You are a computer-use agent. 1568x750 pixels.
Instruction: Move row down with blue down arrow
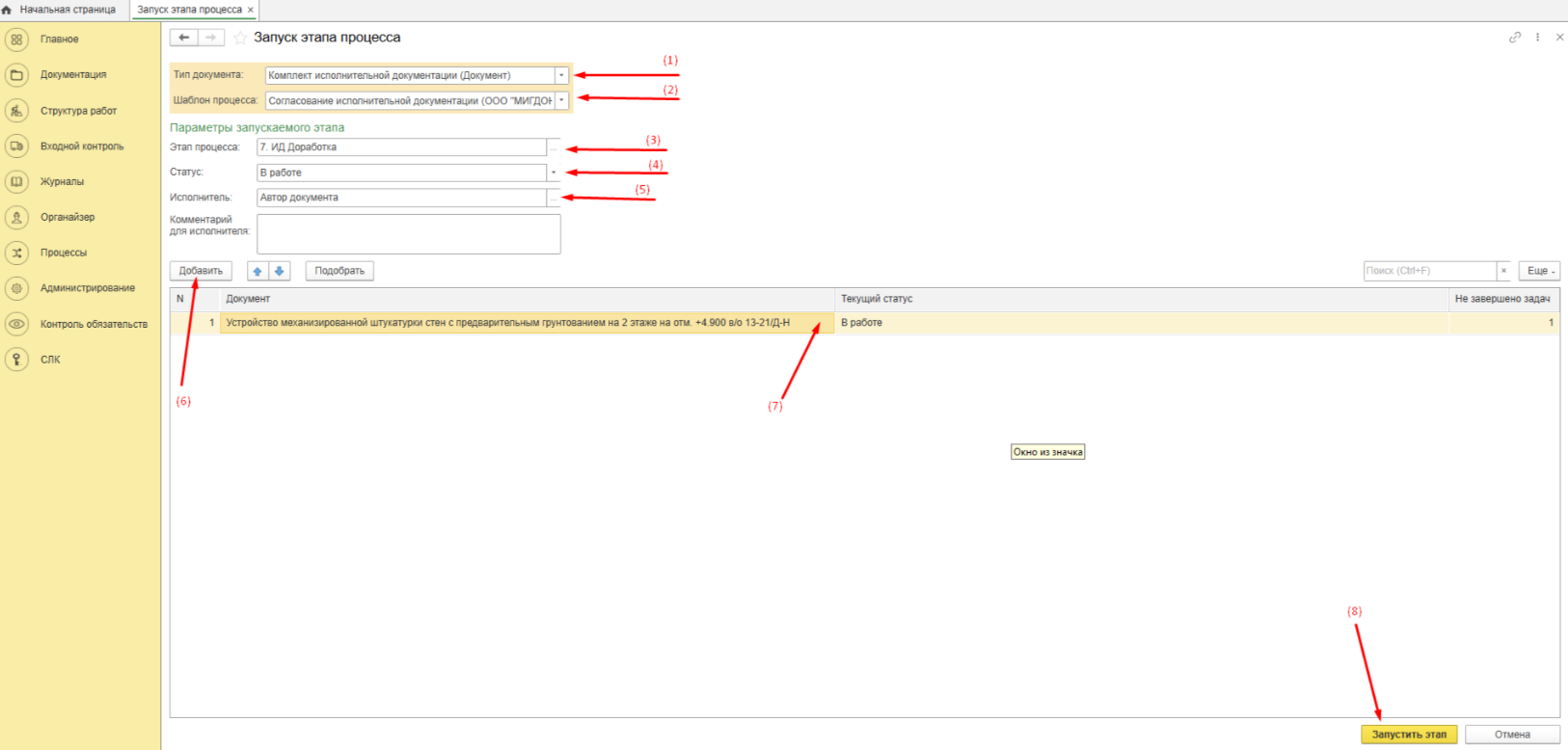tap(279, 271)
